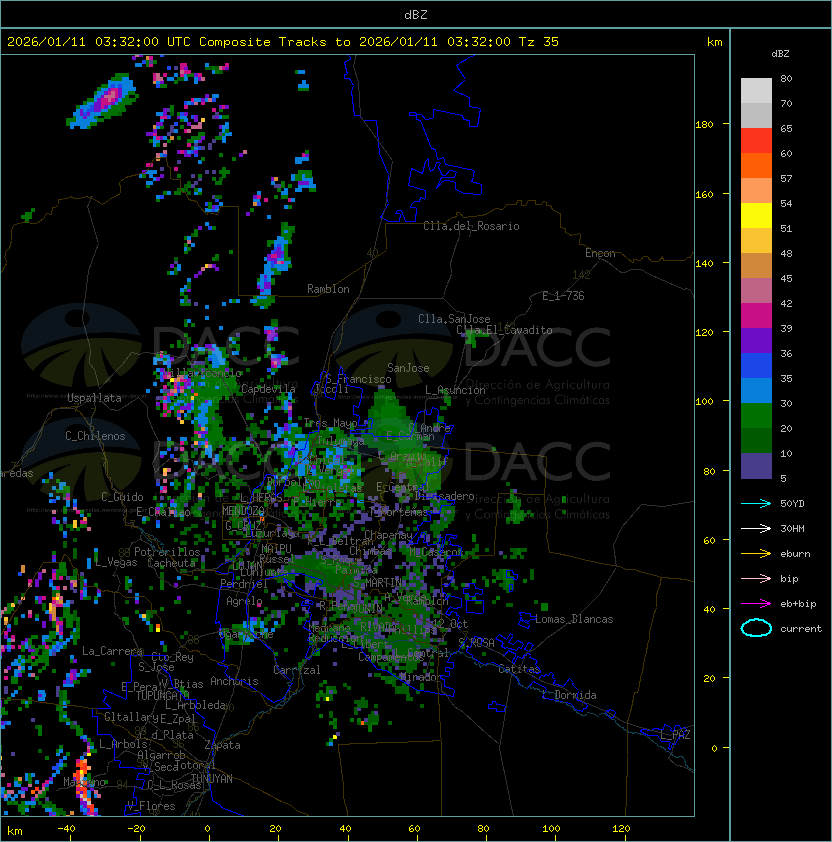Click the 'La_Carrera' location label
832x842 pixels.
tap(112, 651)
